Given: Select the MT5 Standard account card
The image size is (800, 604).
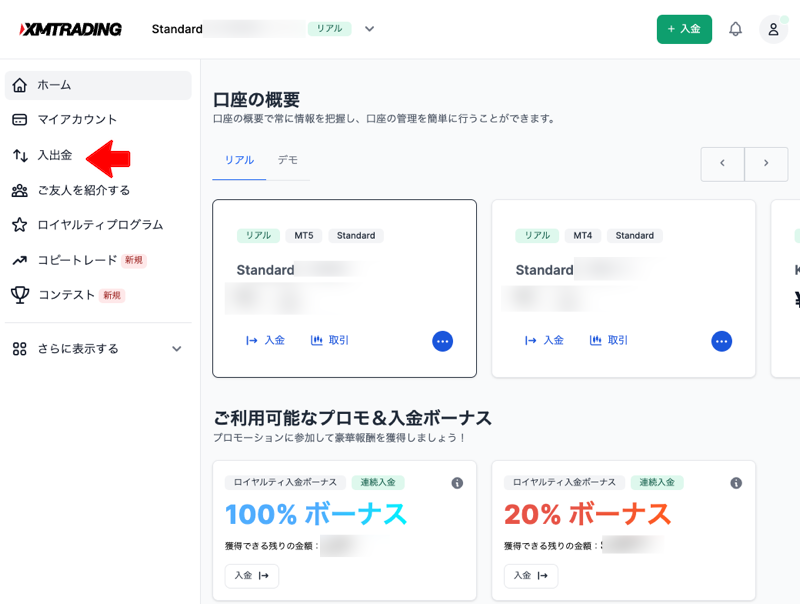Looking at the screenshot, I should 344,288.
